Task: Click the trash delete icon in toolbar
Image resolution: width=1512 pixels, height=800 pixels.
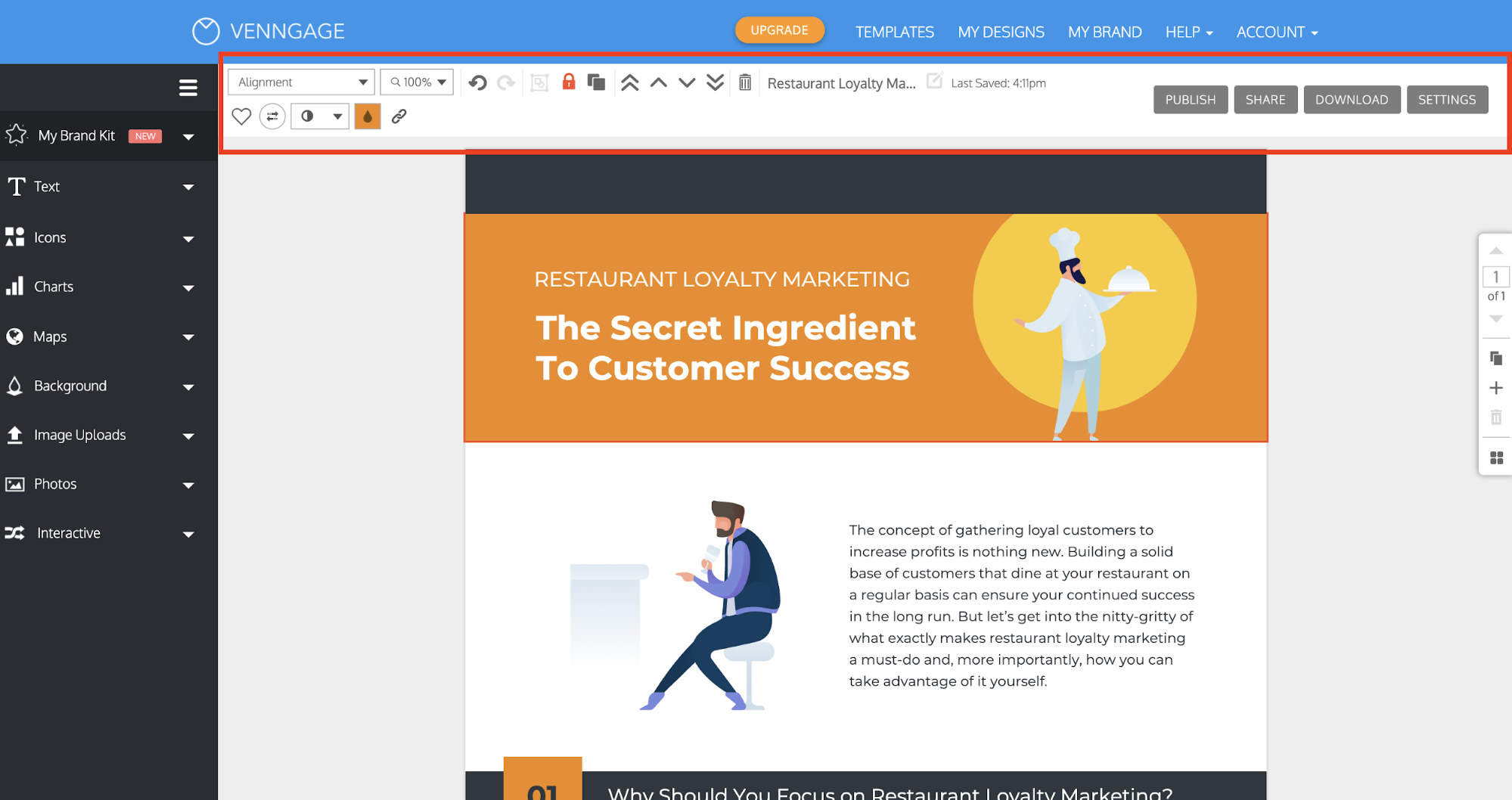Action: pyautogui.click(x=745, y=82)
